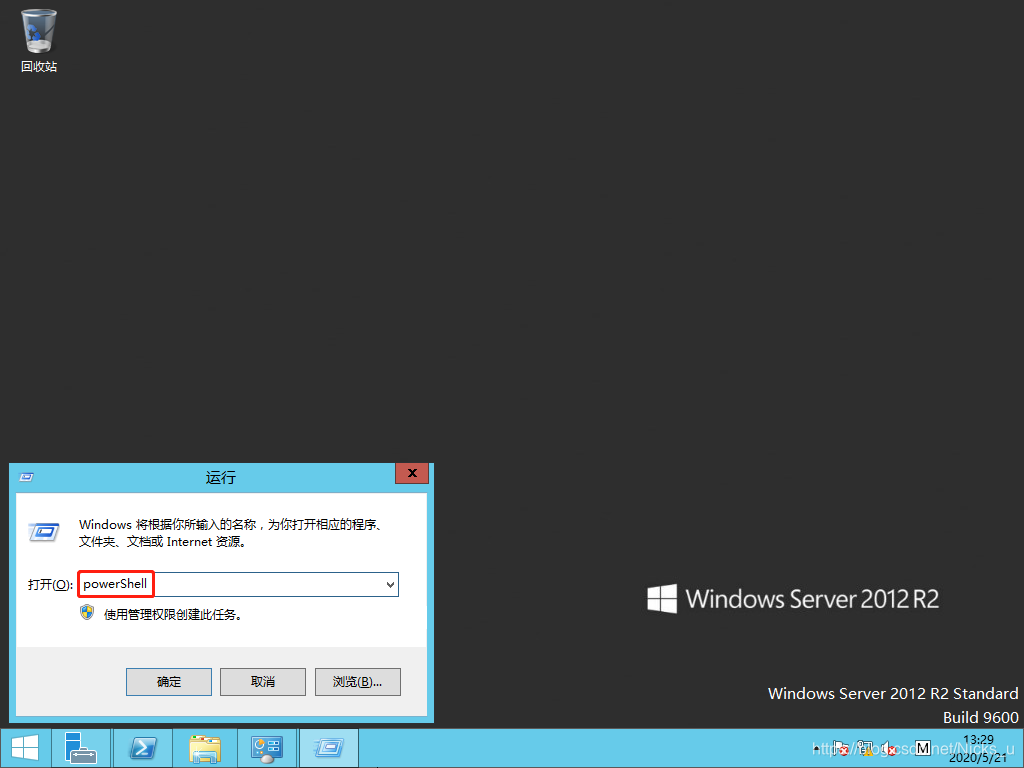Click the network status tray icon
Image resolution: width=1024 pixels, height=768 pixels.
[x=865, y=748]
